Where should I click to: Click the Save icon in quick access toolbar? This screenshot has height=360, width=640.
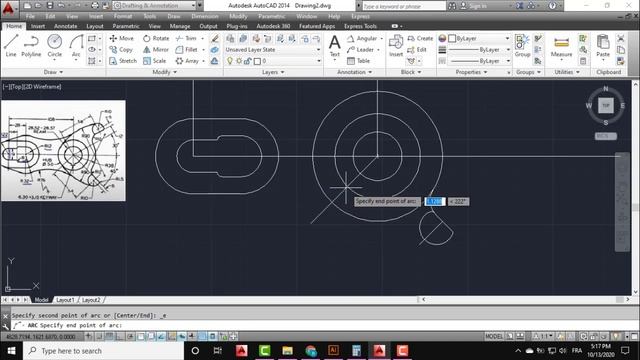pos(49,6)
